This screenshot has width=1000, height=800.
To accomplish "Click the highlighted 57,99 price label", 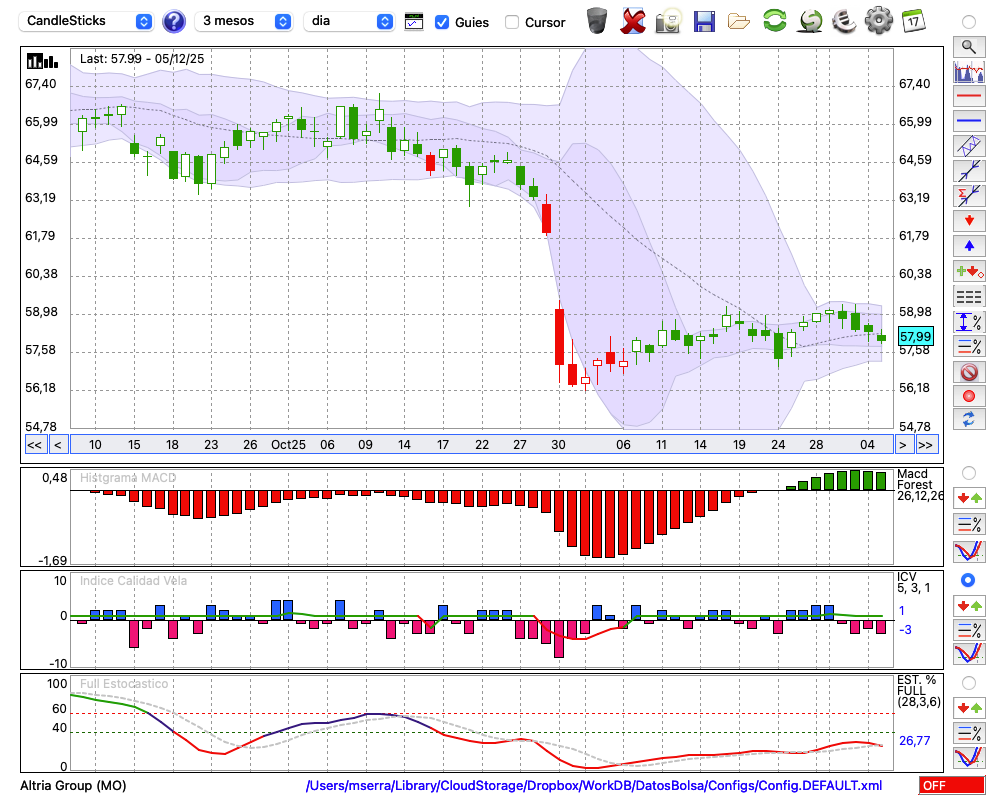I will [915, 336].
